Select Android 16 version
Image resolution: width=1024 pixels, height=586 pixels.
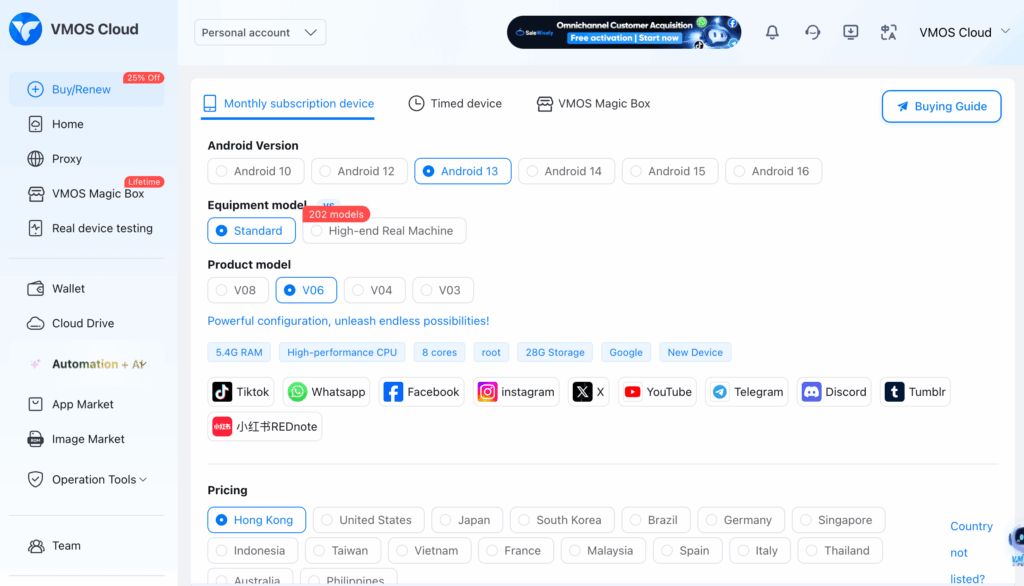pos(773,171)
